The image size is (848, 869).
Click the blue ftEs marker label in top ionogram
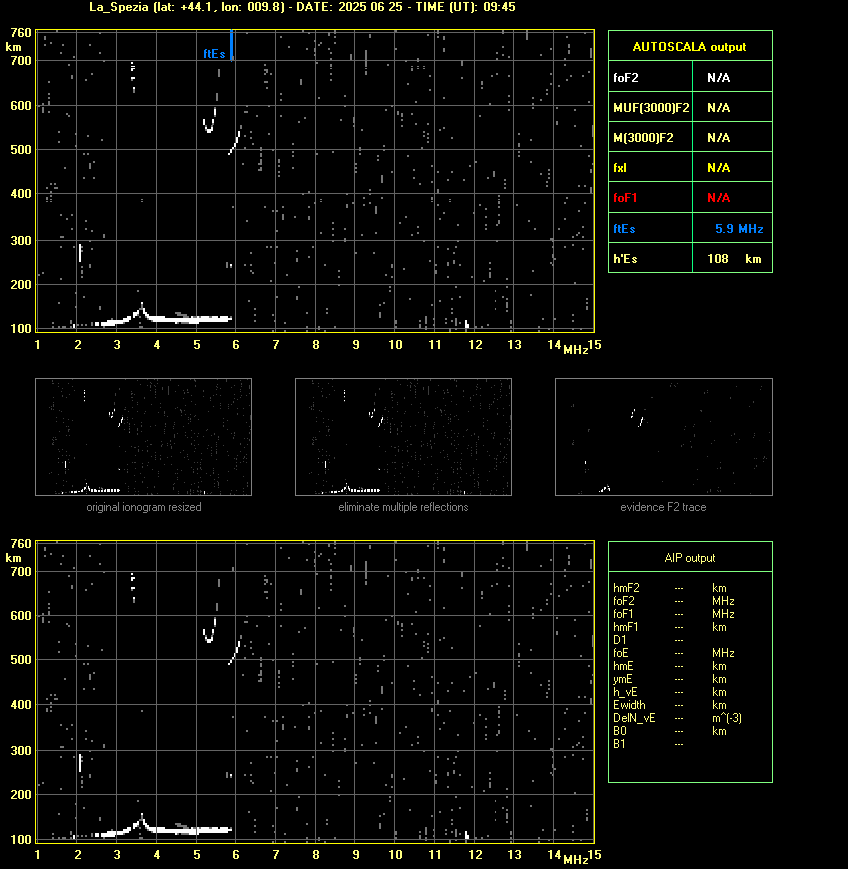click(214, 54)
